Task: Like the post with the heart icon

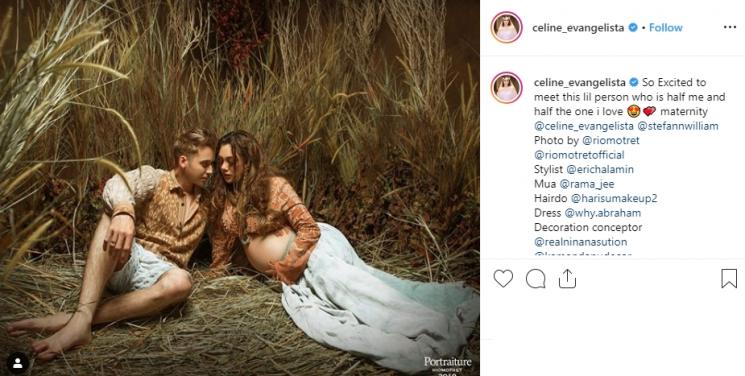Action: point(503,279)
